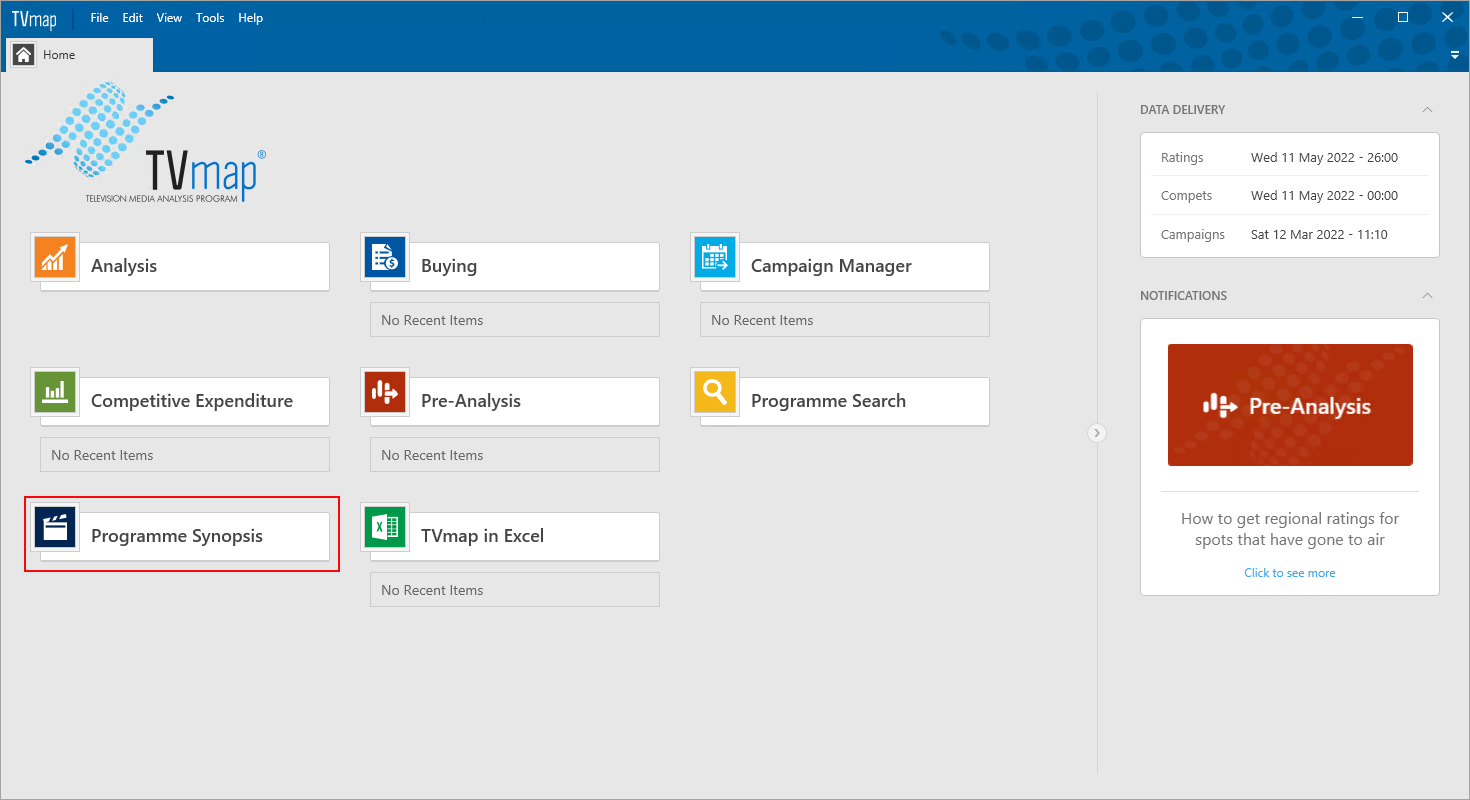Open the Tools menu
This screenshot has height=800, width=1470.
tap(210, 18)
